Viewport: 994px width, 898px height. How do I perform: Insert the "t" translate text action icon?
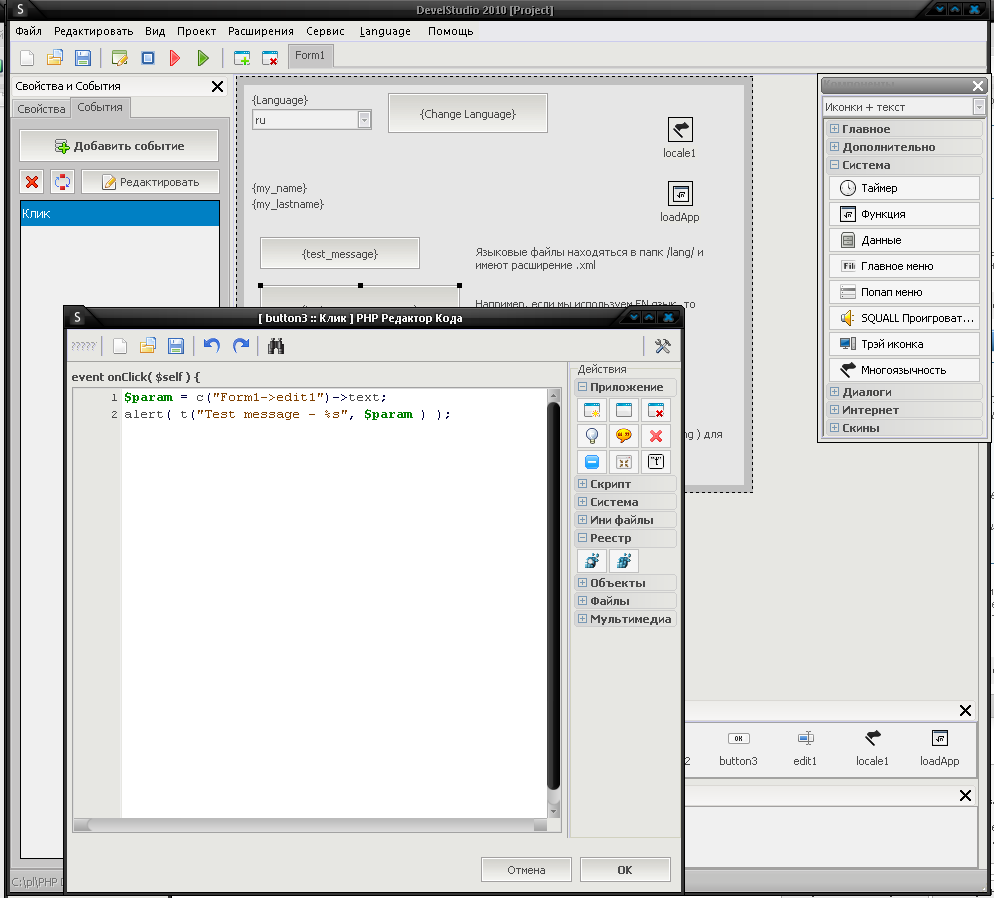point(655,462)
